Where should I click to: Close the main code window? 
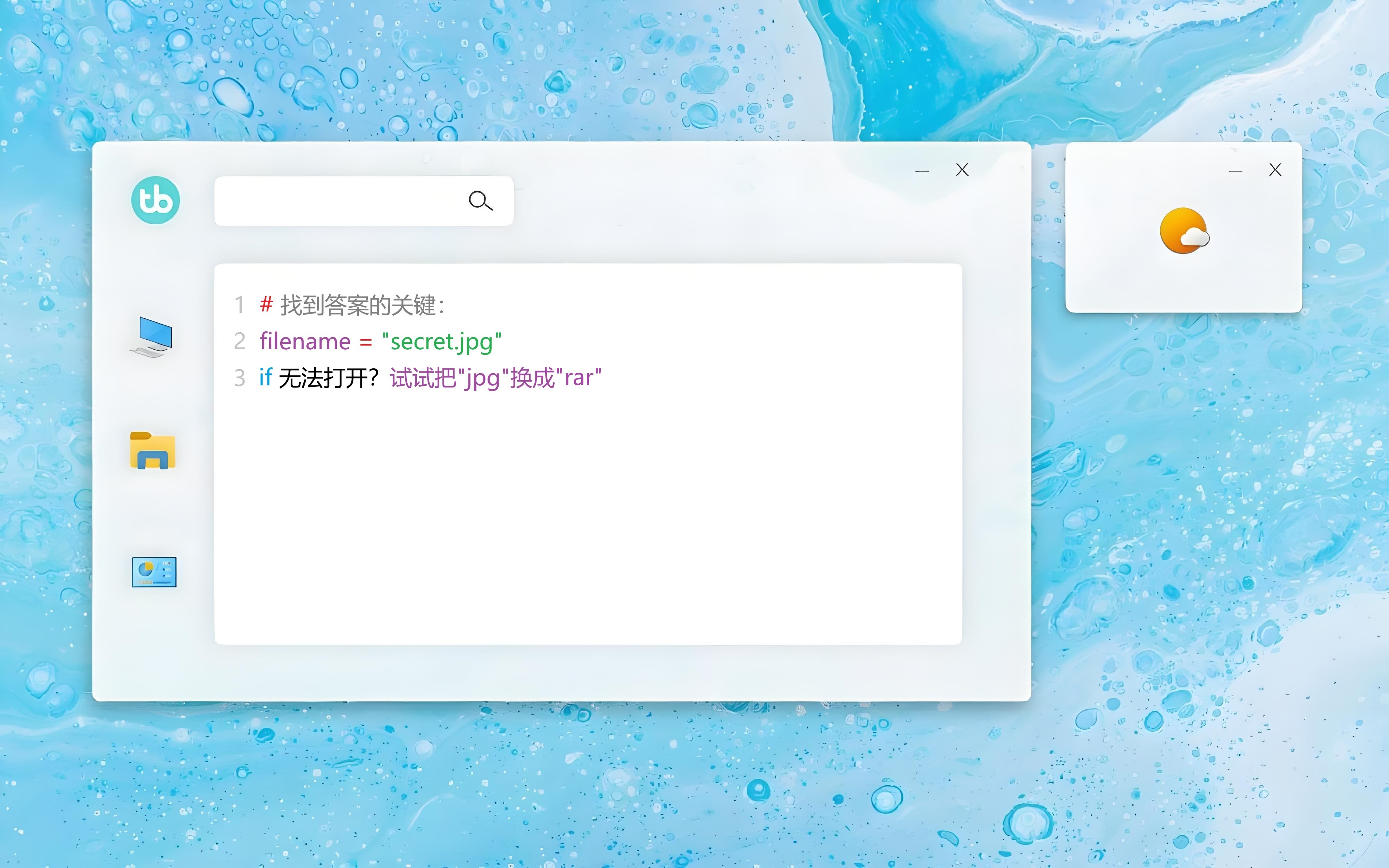(x=962, y=170)
